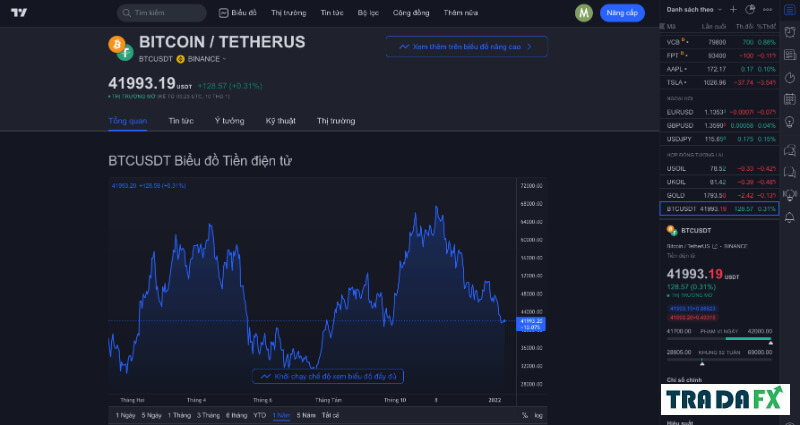Open the public chat bubbles icon
Image resolution: width=800 pixels, height=425 pixels.
(x=789, y=150)
